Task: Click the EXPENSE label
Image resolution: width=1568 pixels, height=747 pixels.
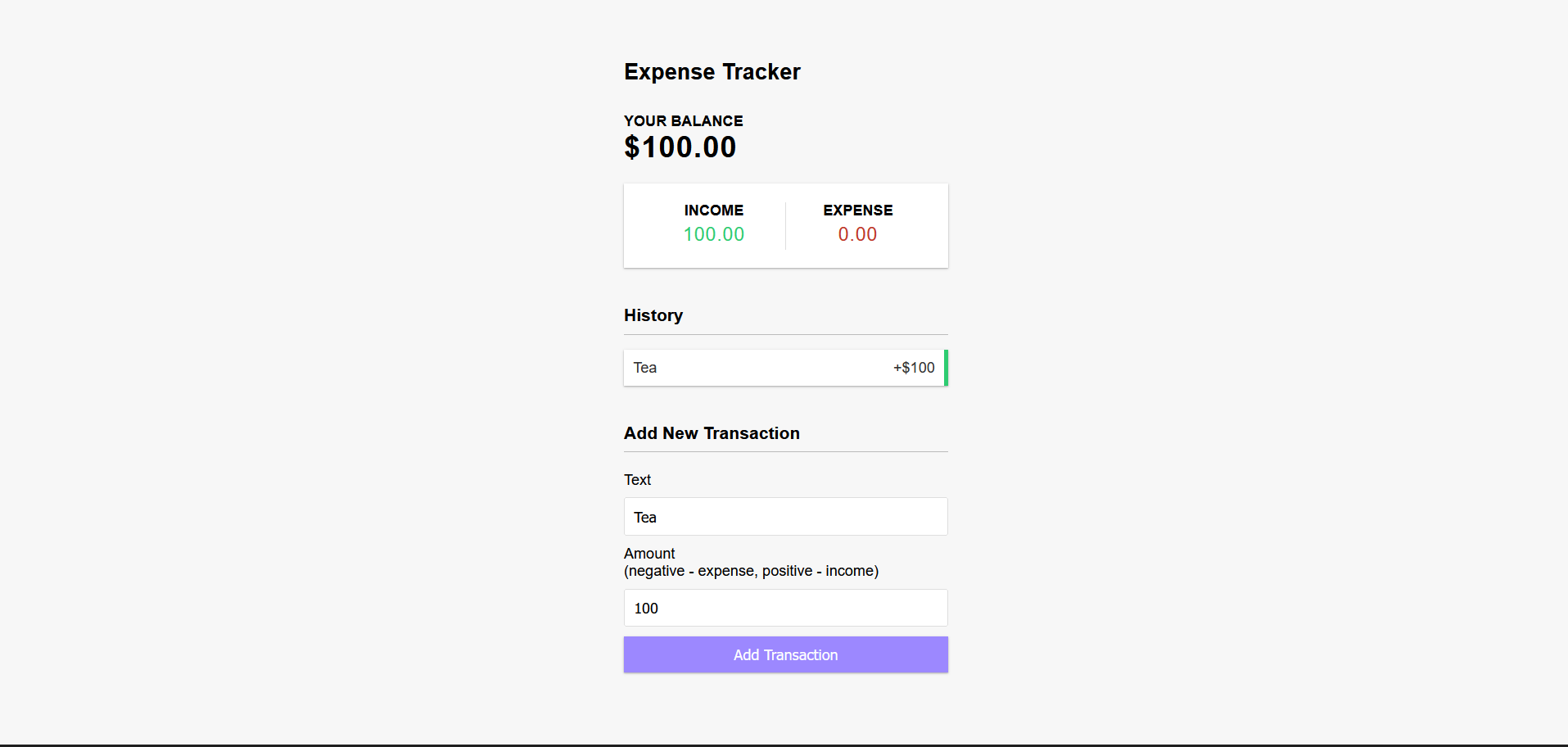Action: pyautogui.click(x=857, y=211)
